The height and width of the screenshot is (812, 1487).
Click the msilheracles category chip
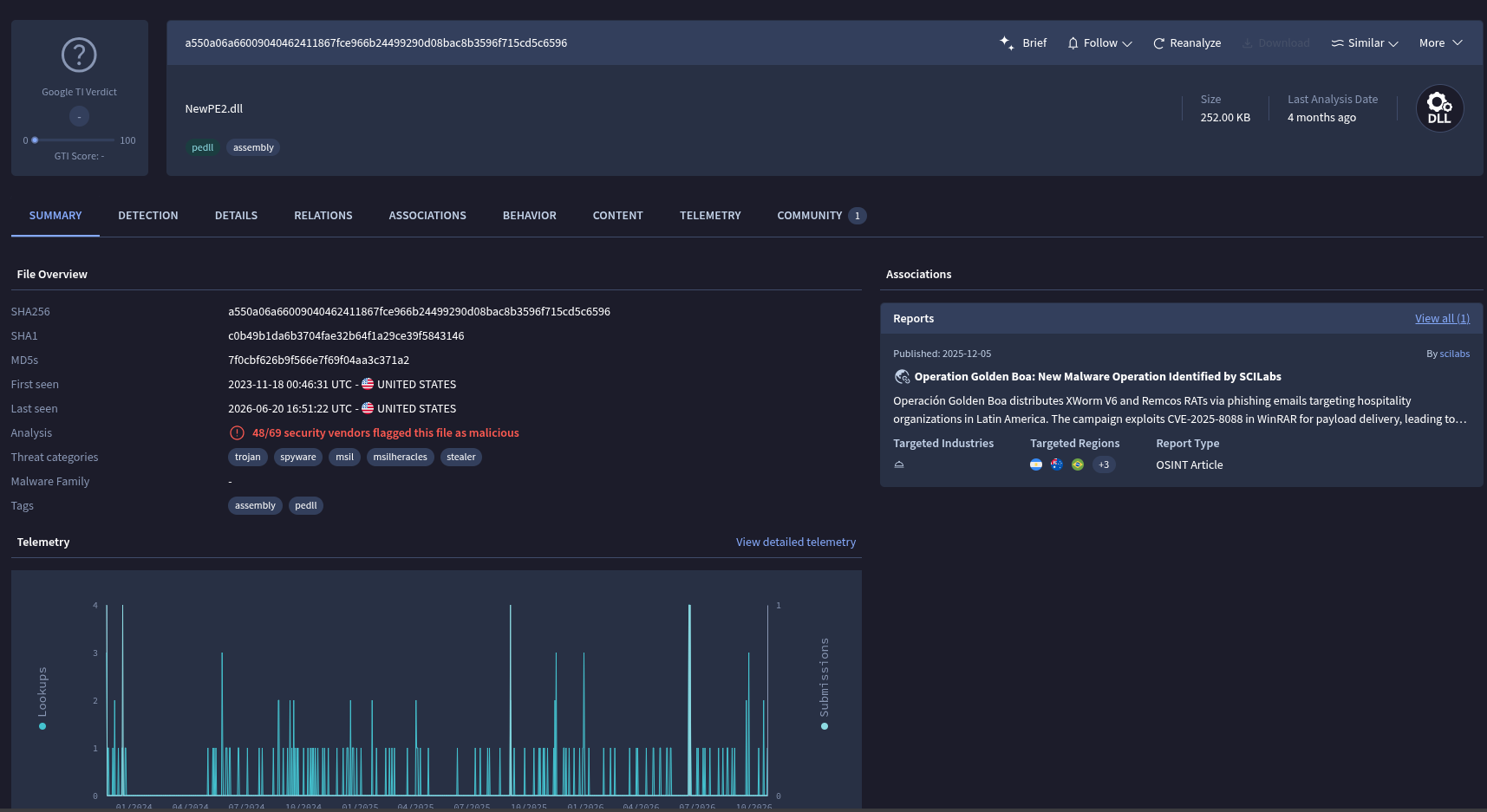pyautogui.click(x=400, y=458)
